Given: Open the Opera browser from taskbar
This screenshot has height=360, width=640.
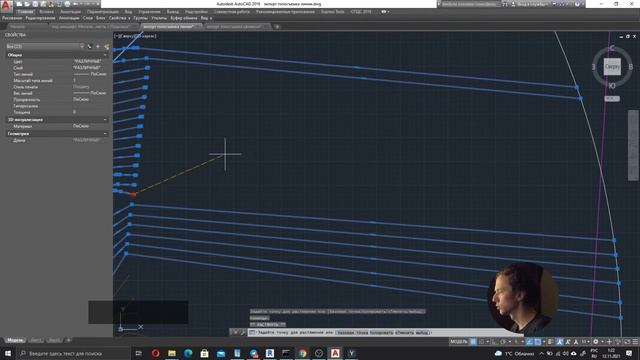Looking at the screenshot, I should pos(156,353).
